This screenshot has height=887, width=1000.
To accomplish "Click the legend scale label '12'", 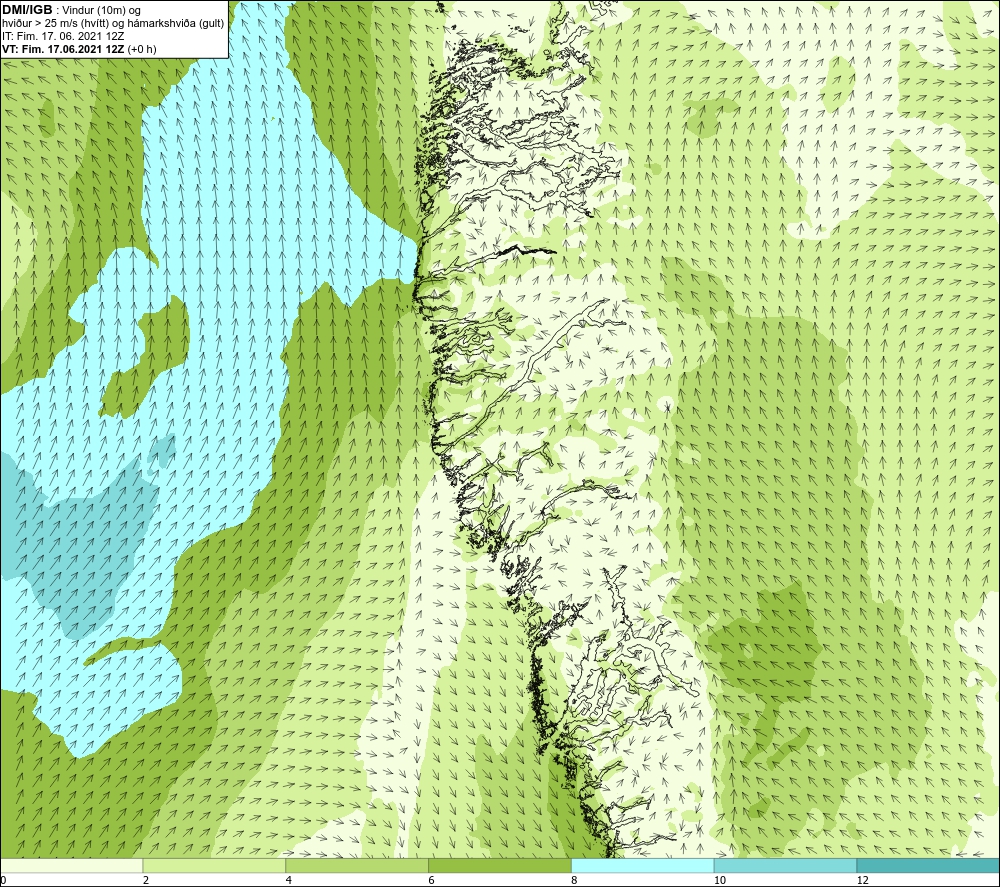I will [862, 880].
